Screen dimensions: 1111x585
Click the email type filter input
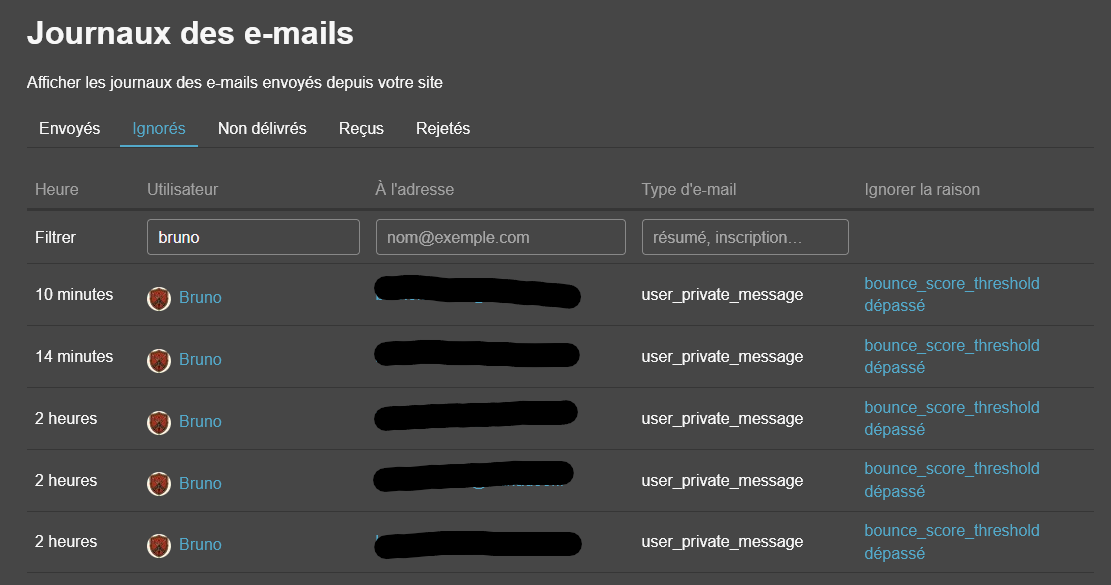click(x=745, y=237)
